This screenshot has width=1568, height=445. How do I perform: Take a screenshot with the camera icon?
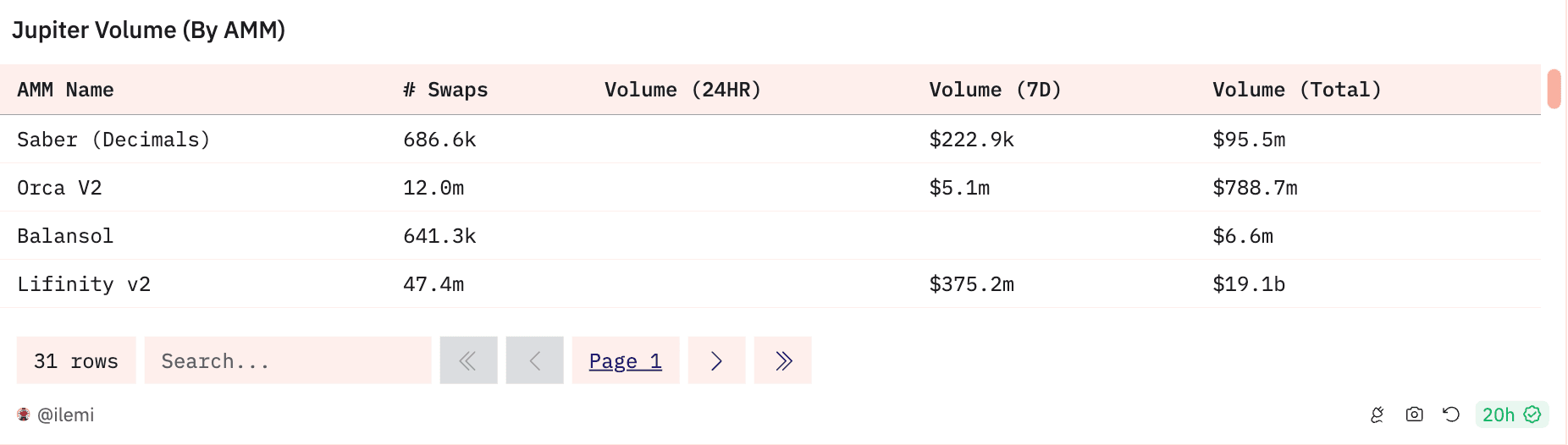click(x=1414, y=415)
